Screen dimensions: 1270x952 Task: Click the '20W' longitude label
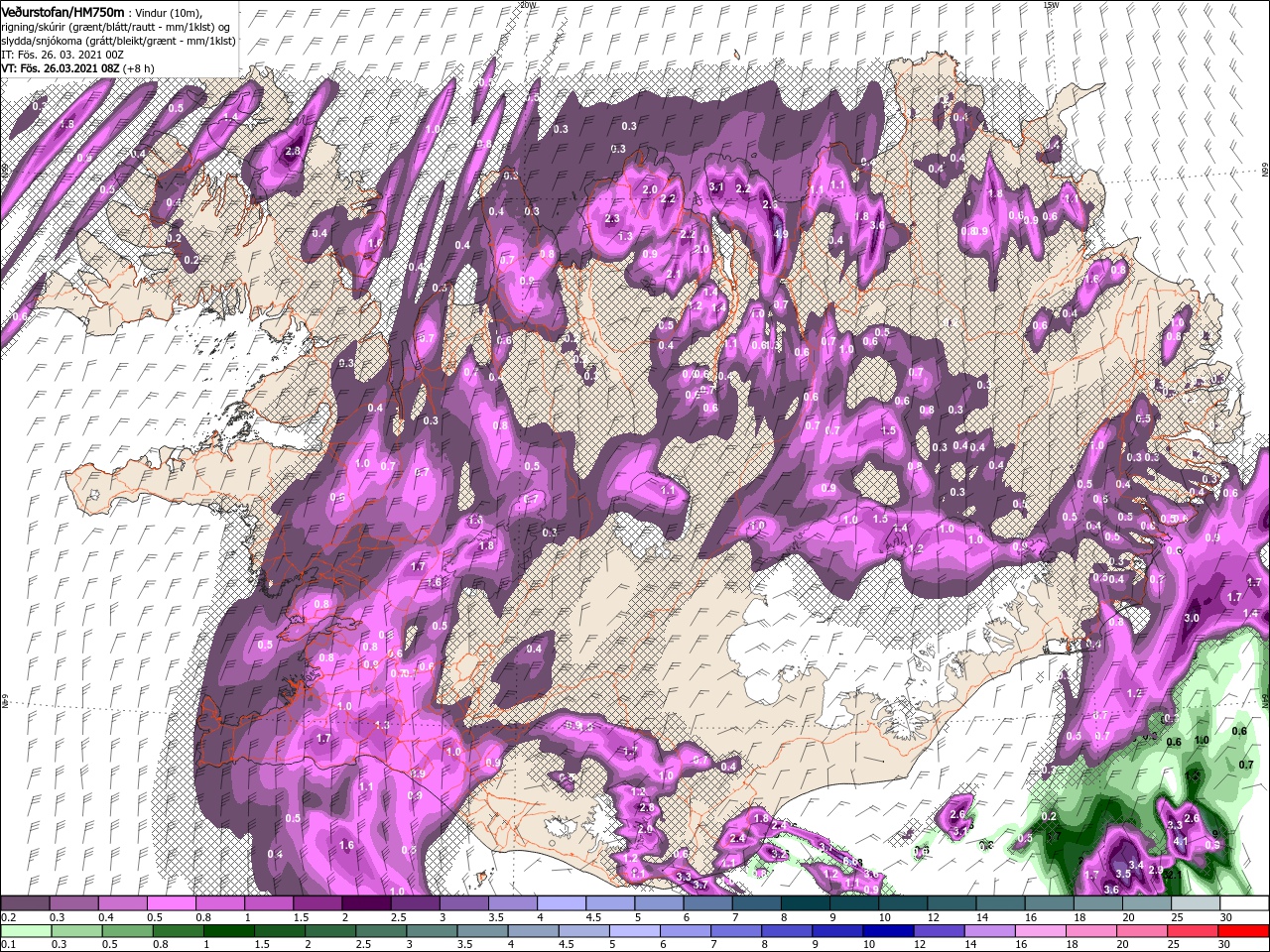pyautogui.click(x=527, y=5)
